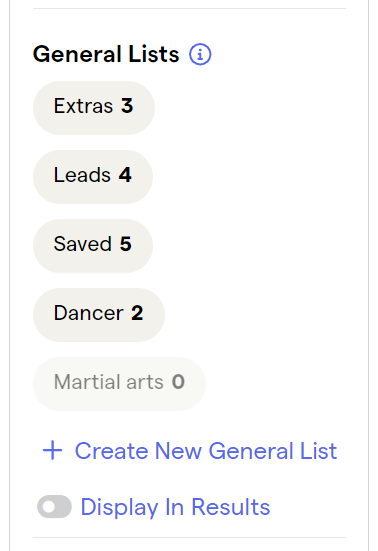Select the Dancer list chip
This screenshot has height=551, width=378.
pyautogui.click(x=99, y=315)
